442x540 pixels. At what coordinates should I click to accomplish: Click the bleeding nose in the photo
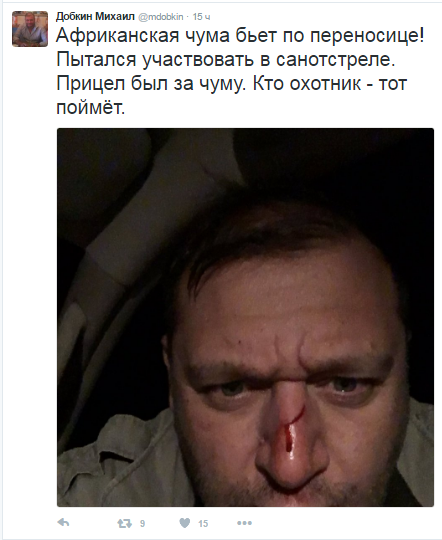(290, 443)
